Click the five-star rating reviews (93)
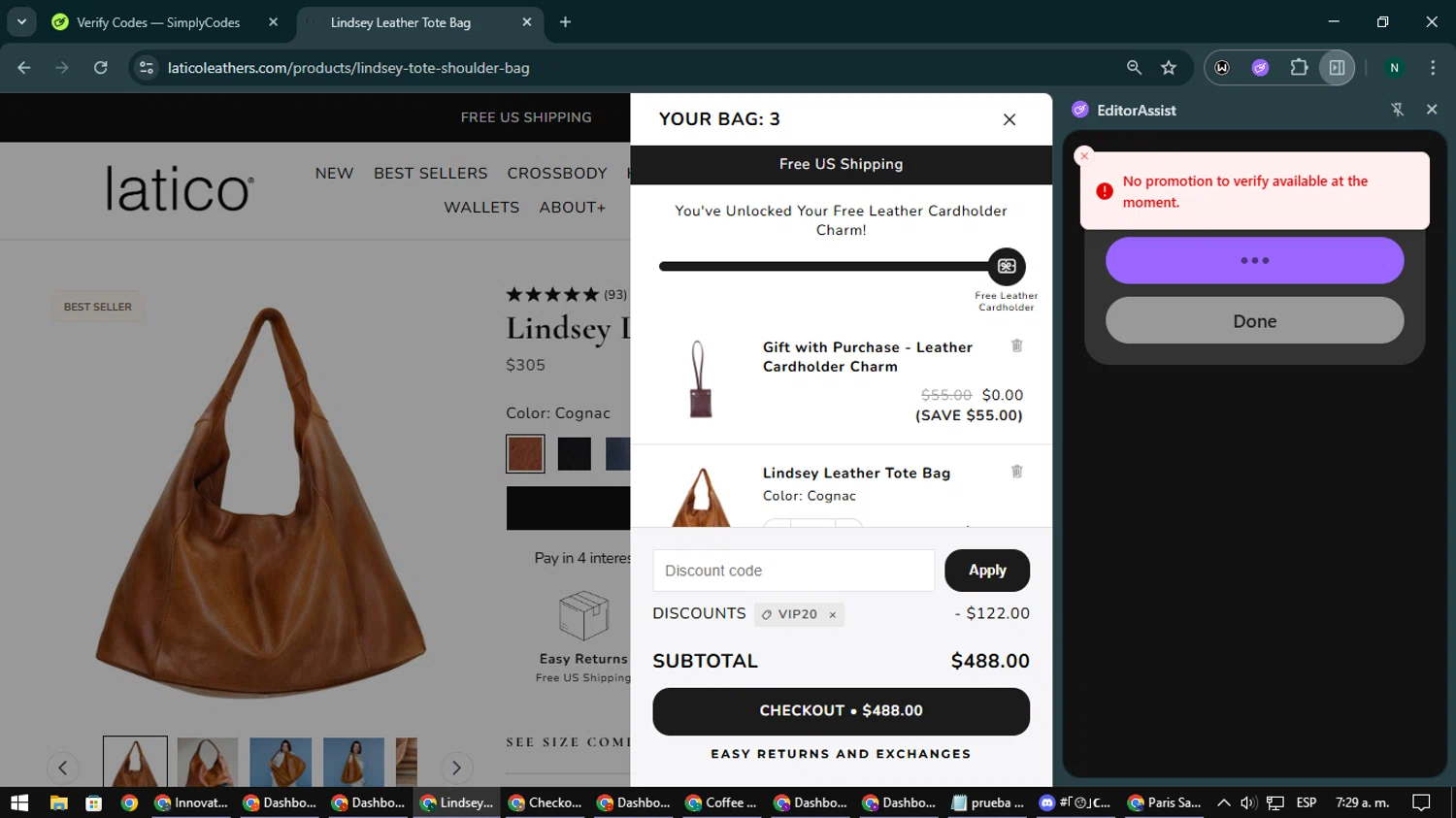The width and height of the screenshot is (1456, 818). [567, 294]
